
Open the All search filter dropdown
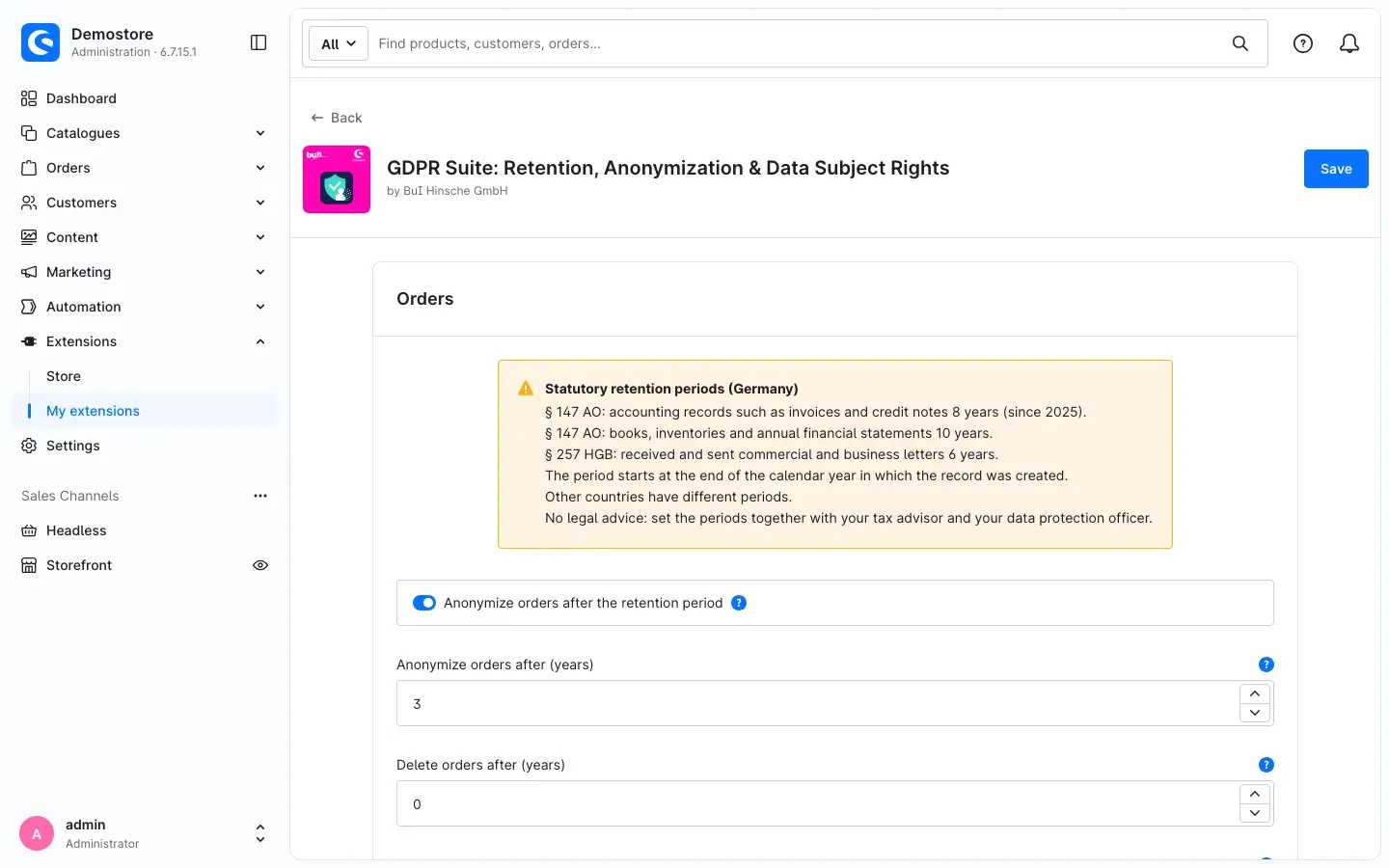(339, 43)
